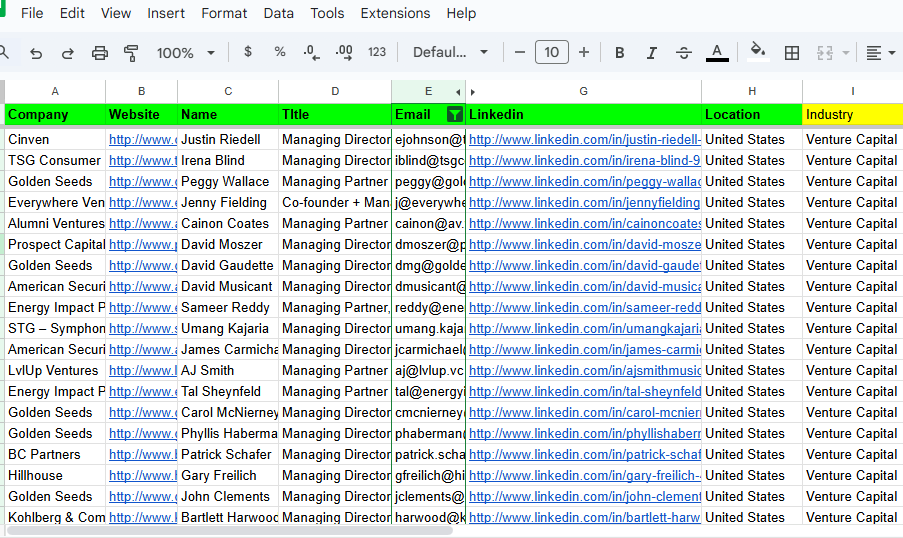Open the Help menu

pyautogui.click(x=461, y=13)
